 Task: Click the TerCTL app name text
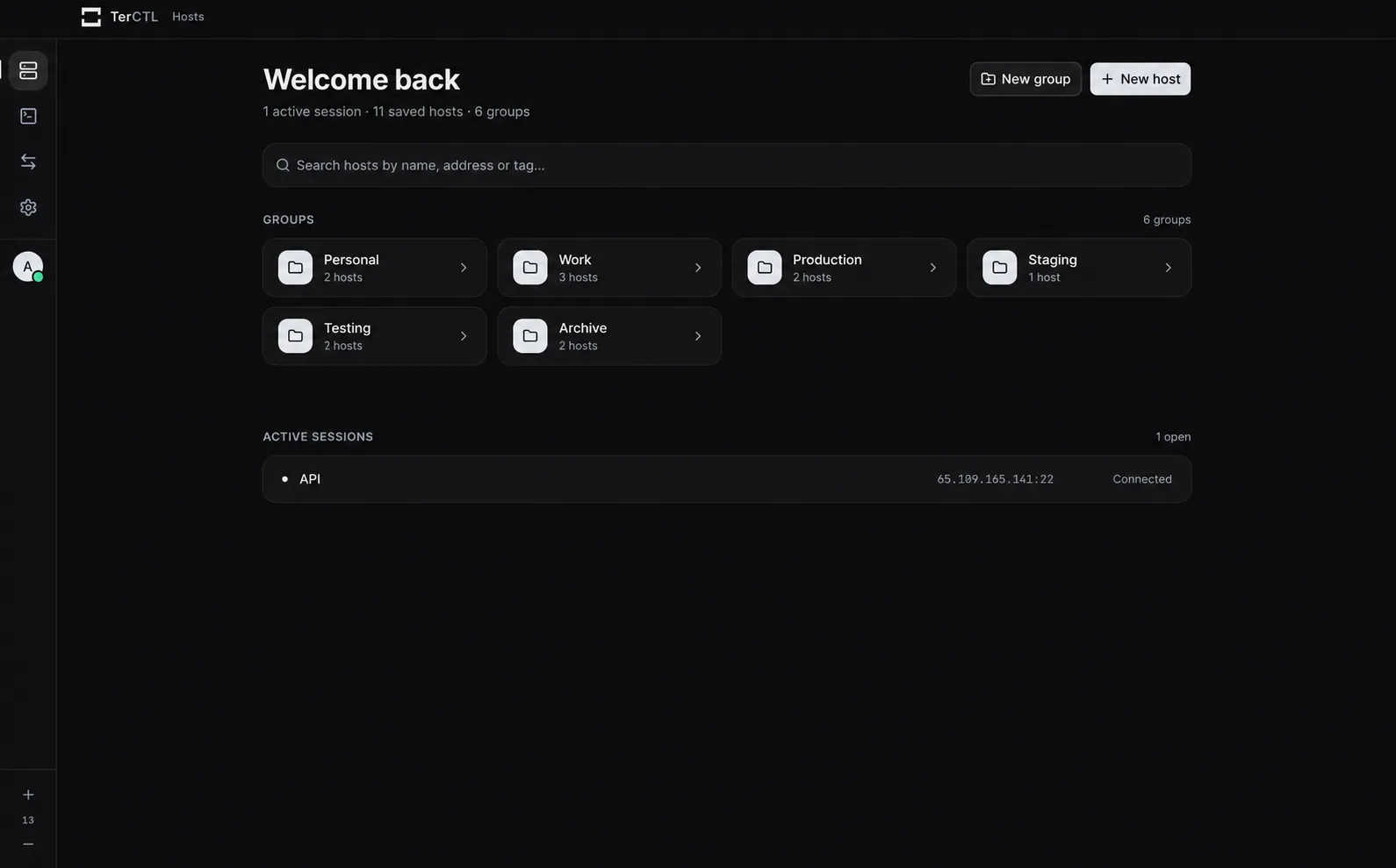tap(134, 17)
